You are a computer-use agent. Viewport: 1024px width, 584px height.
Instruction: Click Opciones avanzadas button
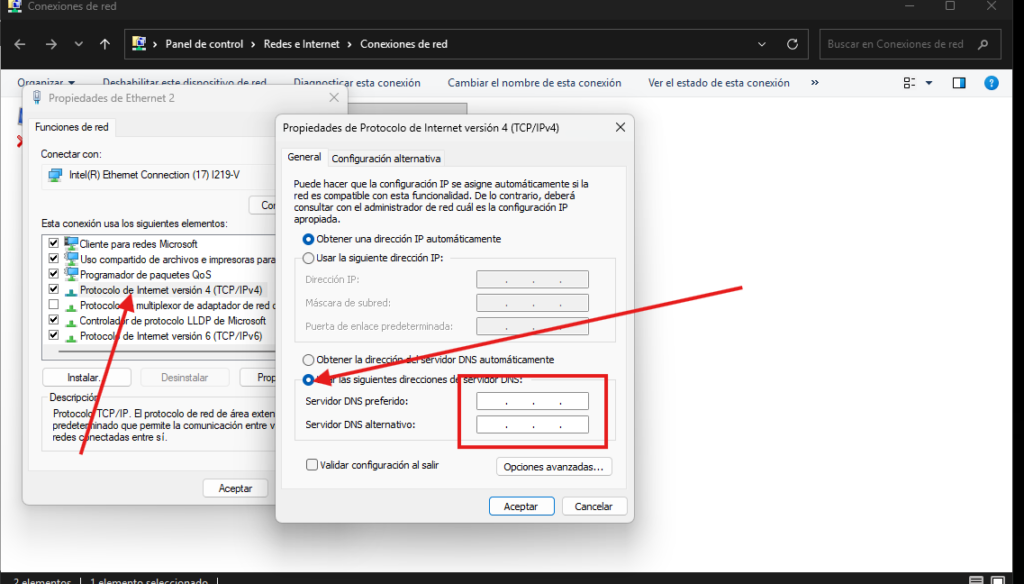click(x=554, y=467)
